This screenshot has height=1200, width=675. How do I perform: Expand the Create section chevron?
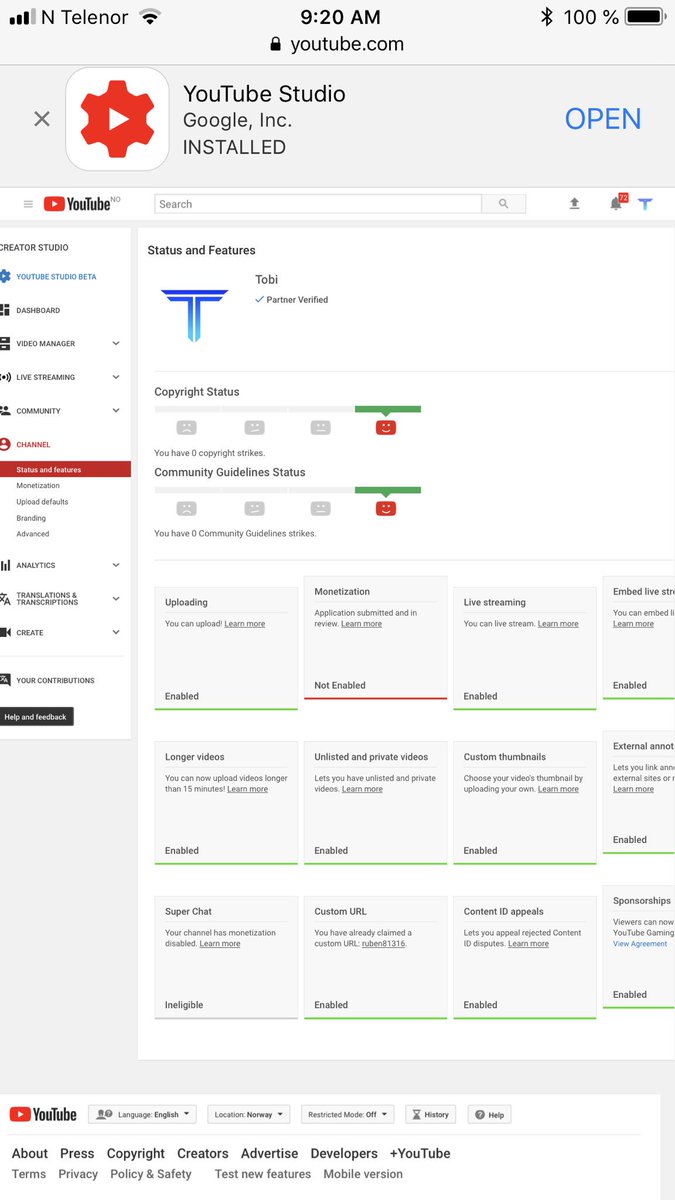pos(116,633)
